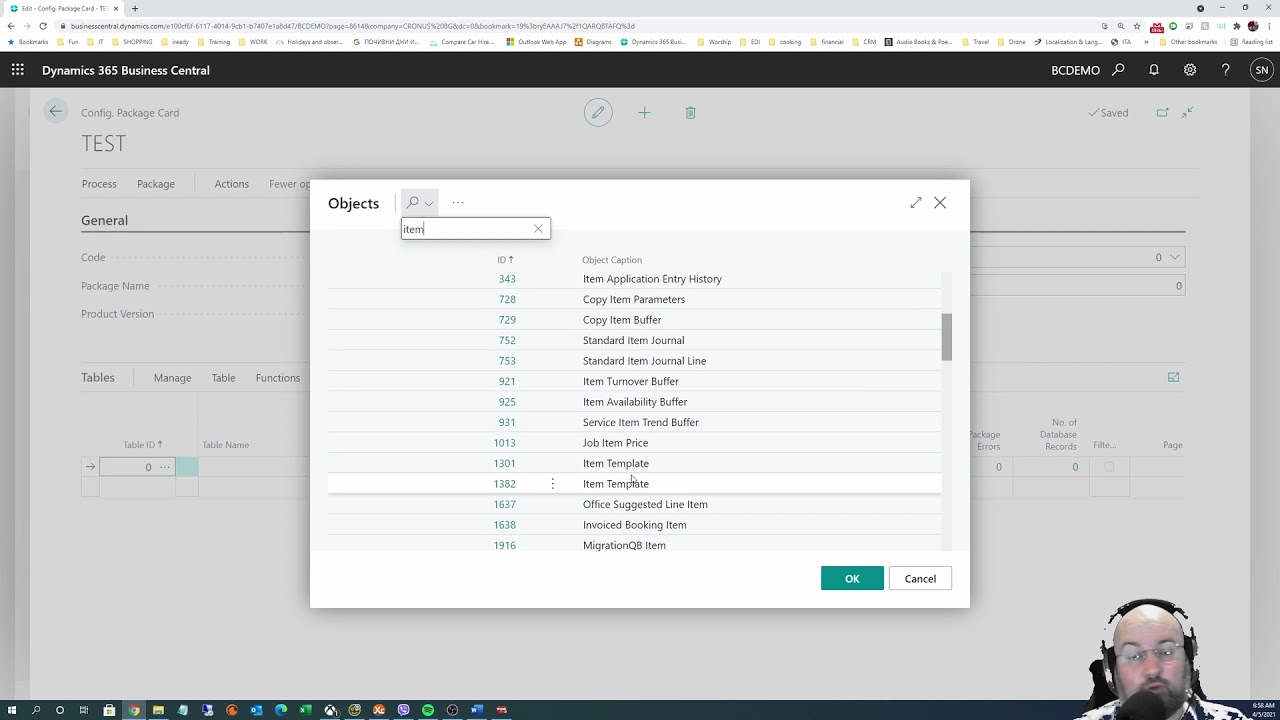Clear the item search text

click(x=538, y=229)
